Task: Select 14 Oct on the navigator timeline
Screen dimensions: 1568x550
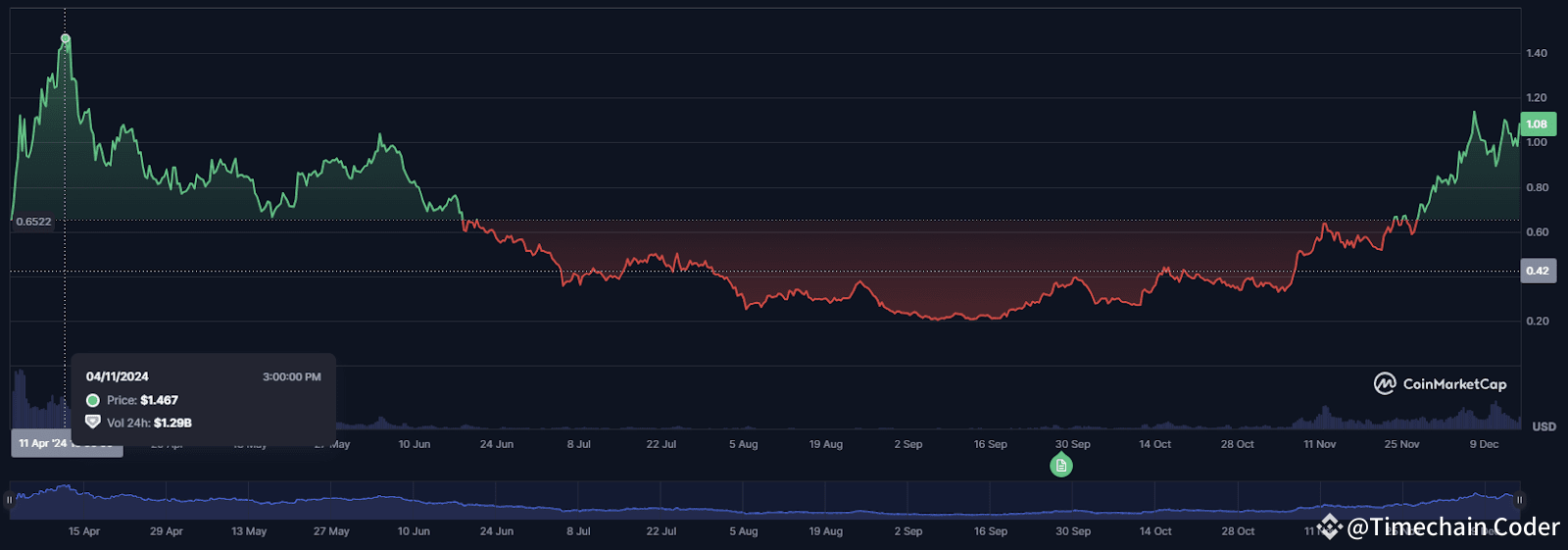Action: pos(1155,531)
